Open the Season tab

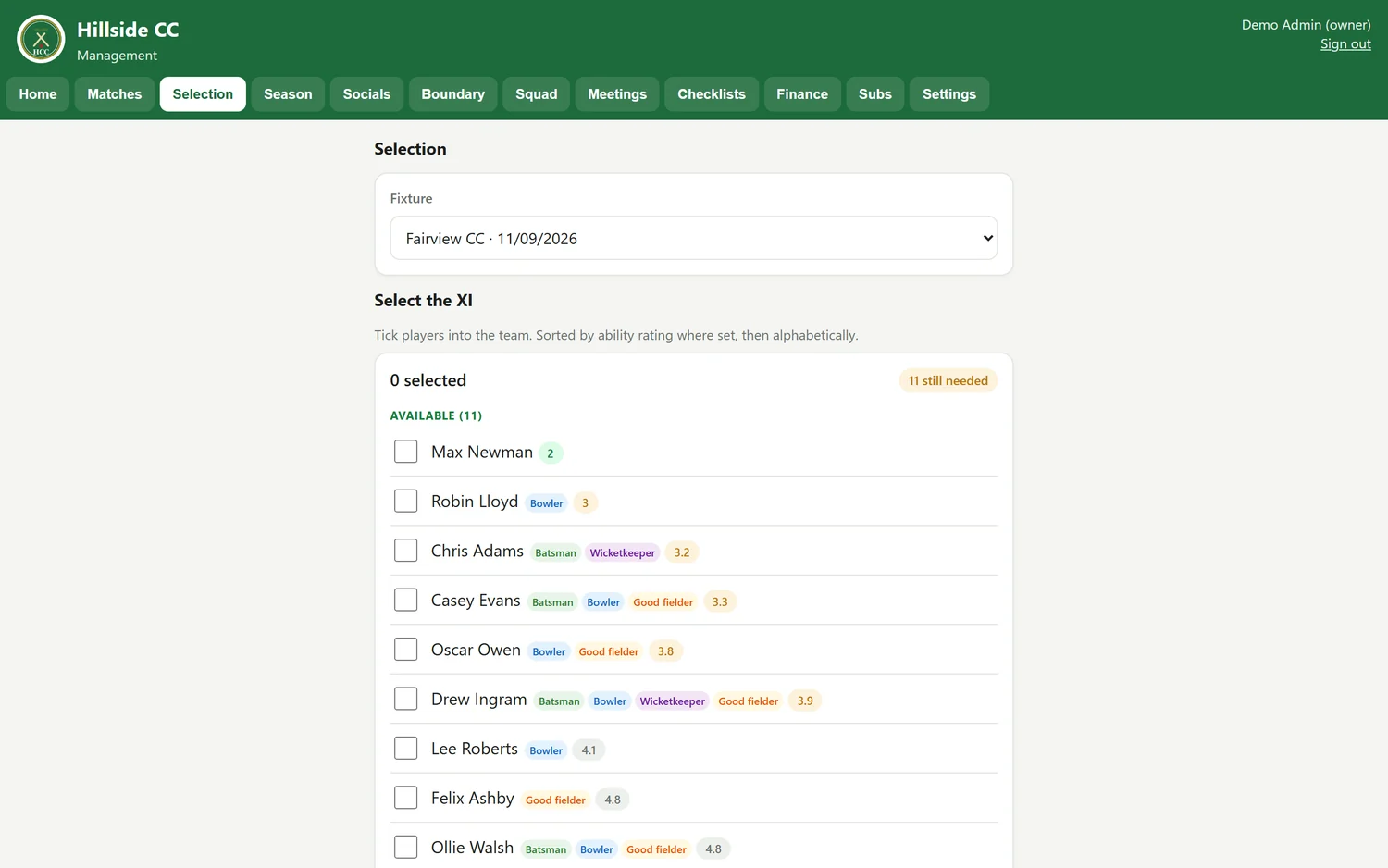[288, 94]
